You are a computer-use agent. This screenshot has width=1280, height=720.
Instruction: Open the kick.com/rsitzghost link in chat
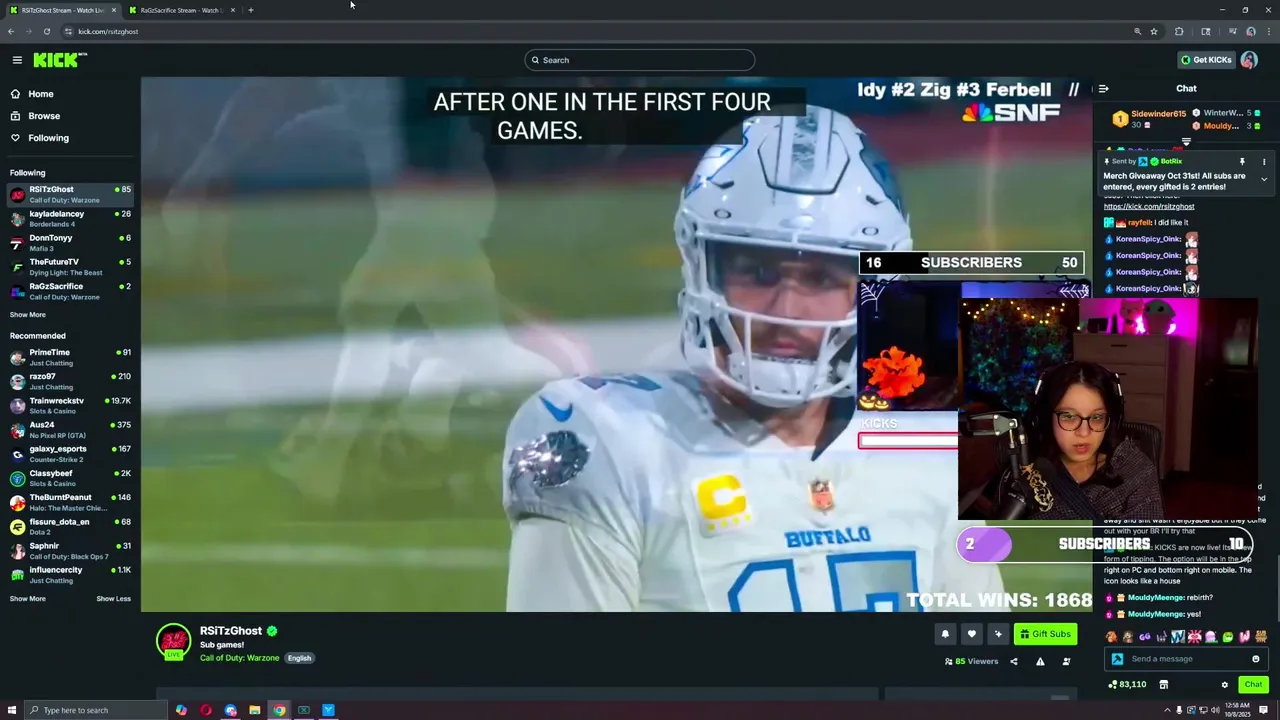click(1149, 207)
